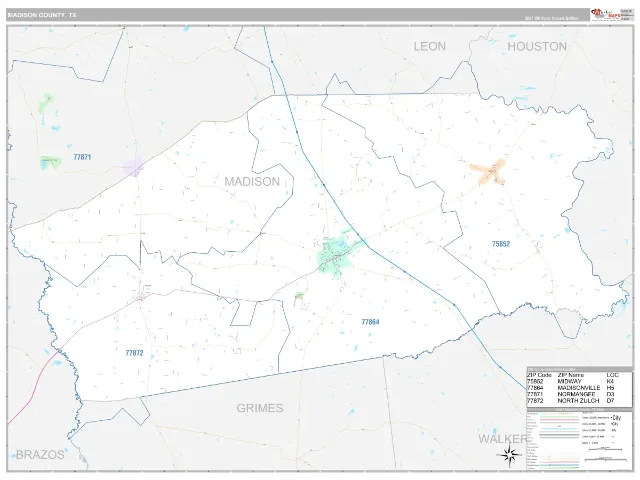
Task: Click 75852 in the ZIP index table
Action: pyautogui.click(x=535, y=381)
